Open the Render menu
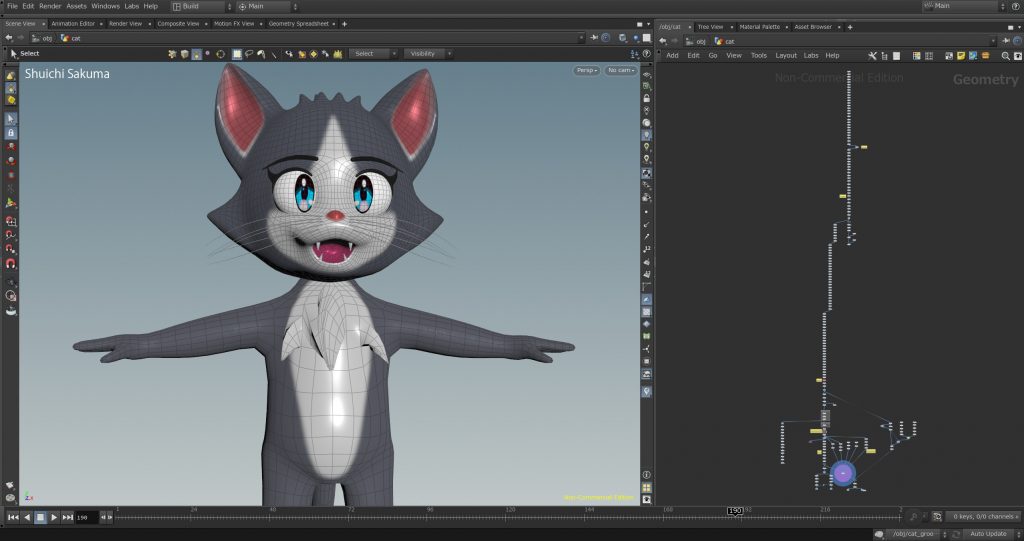 tap(50, 6)
